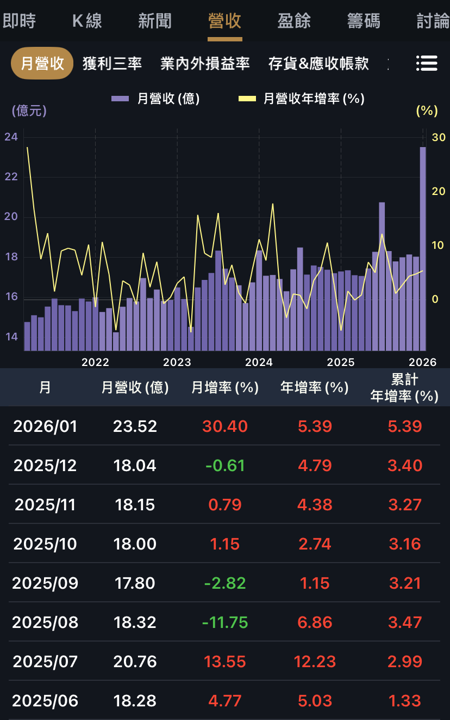The height and width of the screenshot is (720, 450).
Task: Toggle the 月營收年增率 (%) legend series
Action: [301, 99]
